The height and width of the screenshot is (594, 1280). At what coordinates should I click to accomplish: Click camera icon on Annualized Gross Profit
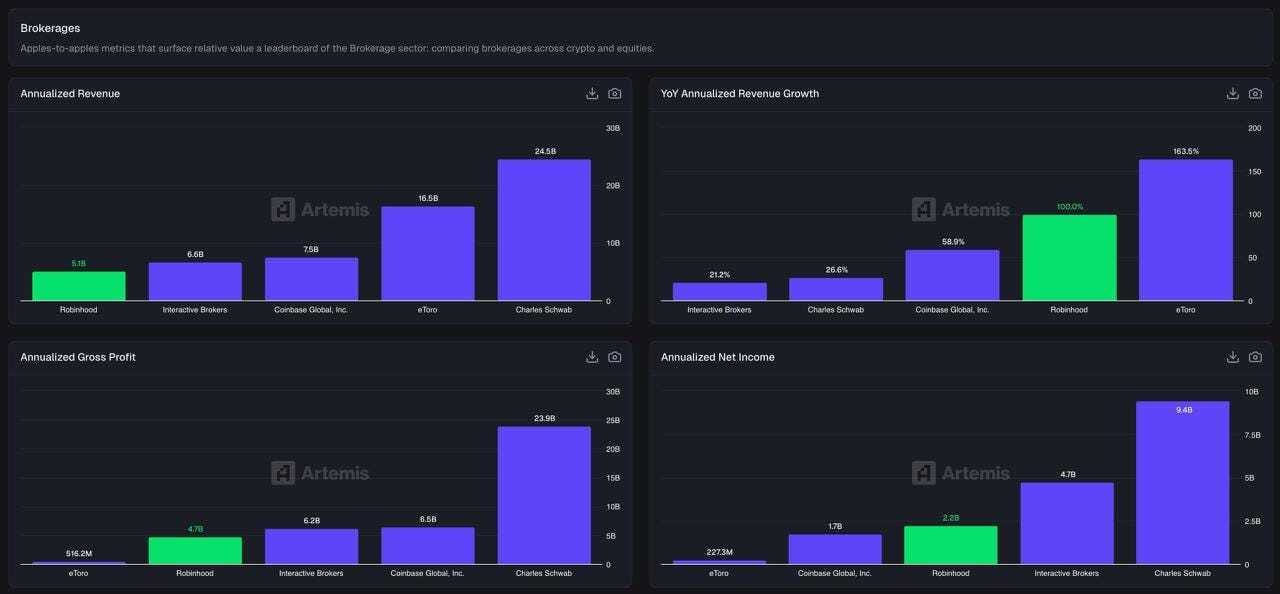pyautogui.click(x=615, y=357)
